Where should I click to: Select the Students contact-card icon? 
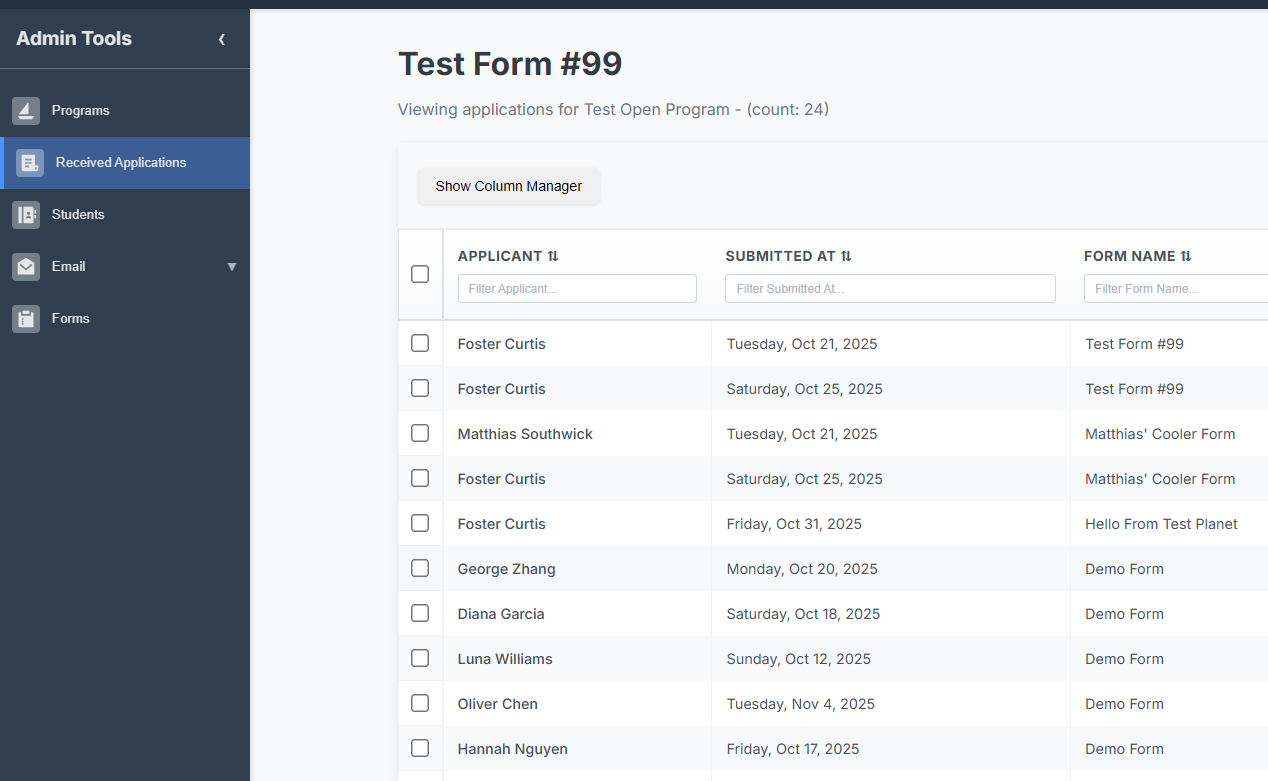pos(26,214)
